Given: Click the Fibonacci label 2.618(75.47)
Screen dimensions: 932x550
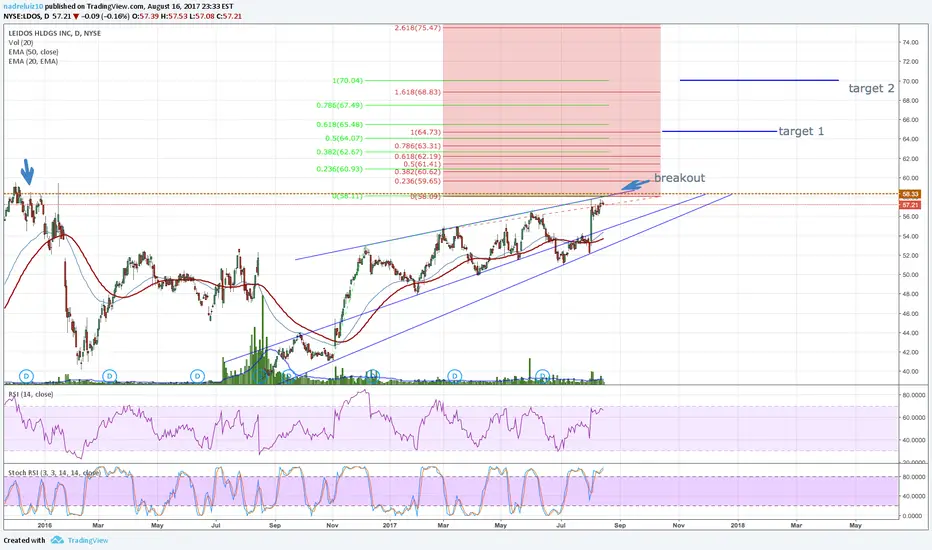Looking at the screenshot, I should (418, 28).
